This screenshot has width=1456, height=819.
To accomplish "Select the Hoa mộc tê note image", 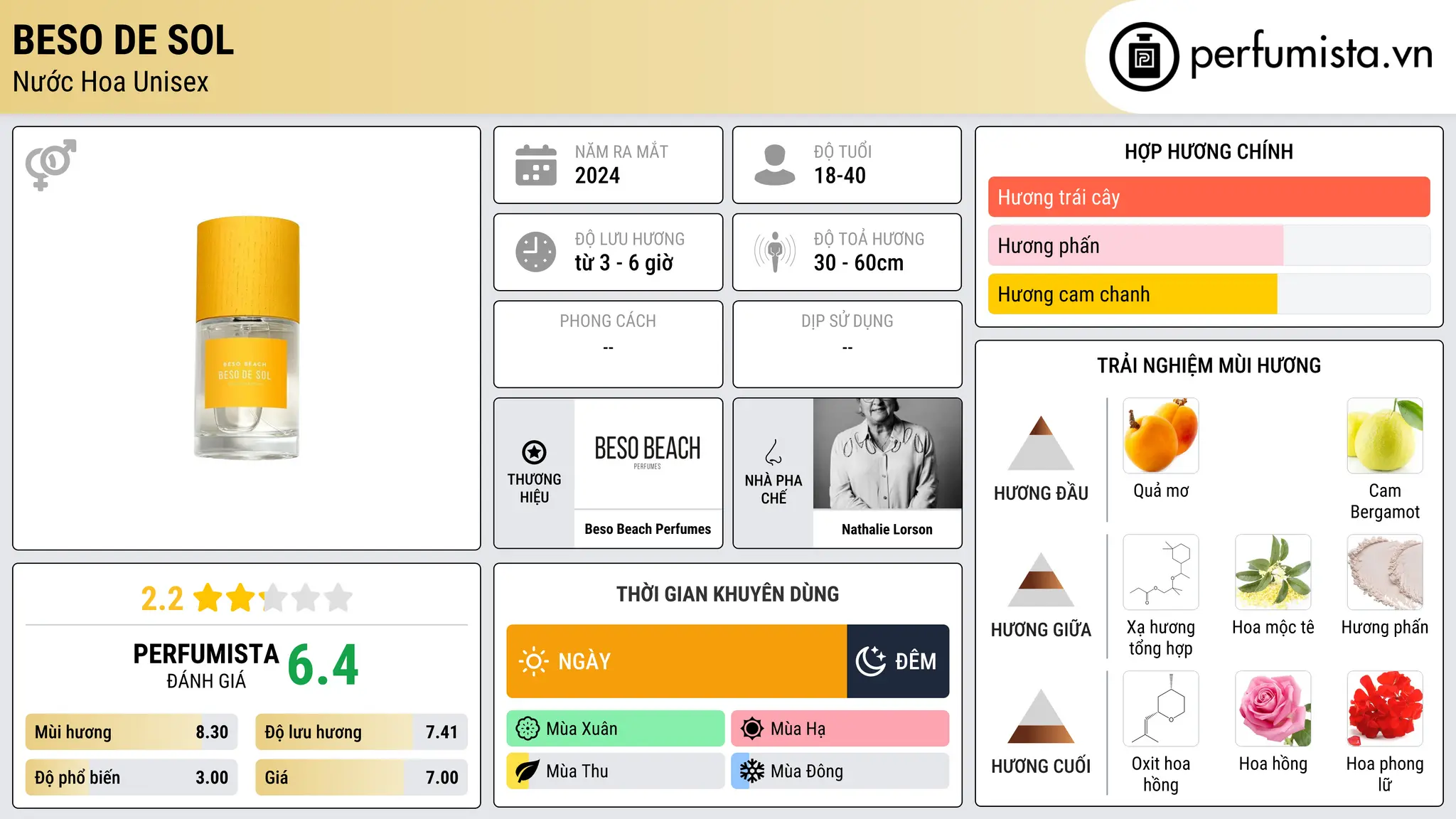I will (1273, 572).
